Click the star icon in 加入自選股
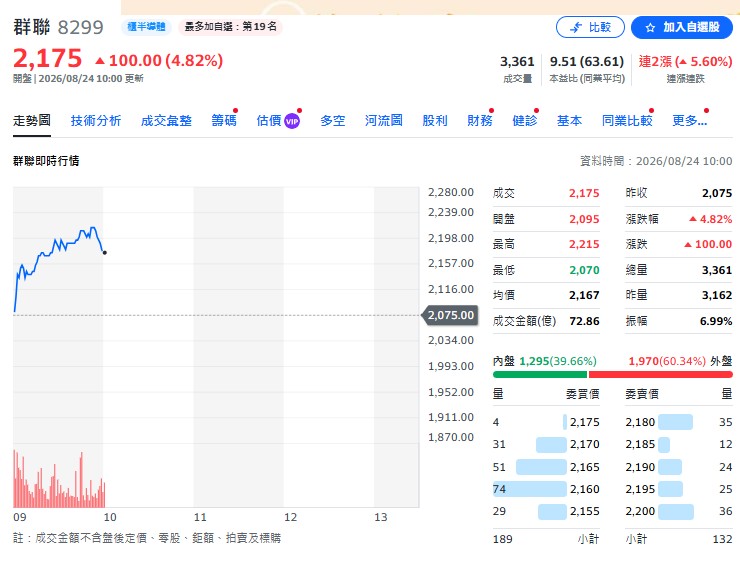 (650, 28)
